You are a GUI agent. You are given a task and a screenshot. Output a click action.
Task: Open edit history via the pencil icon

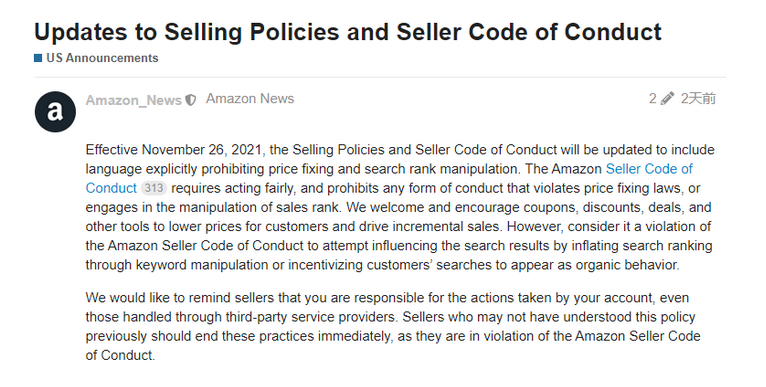(x=667, y=99)
